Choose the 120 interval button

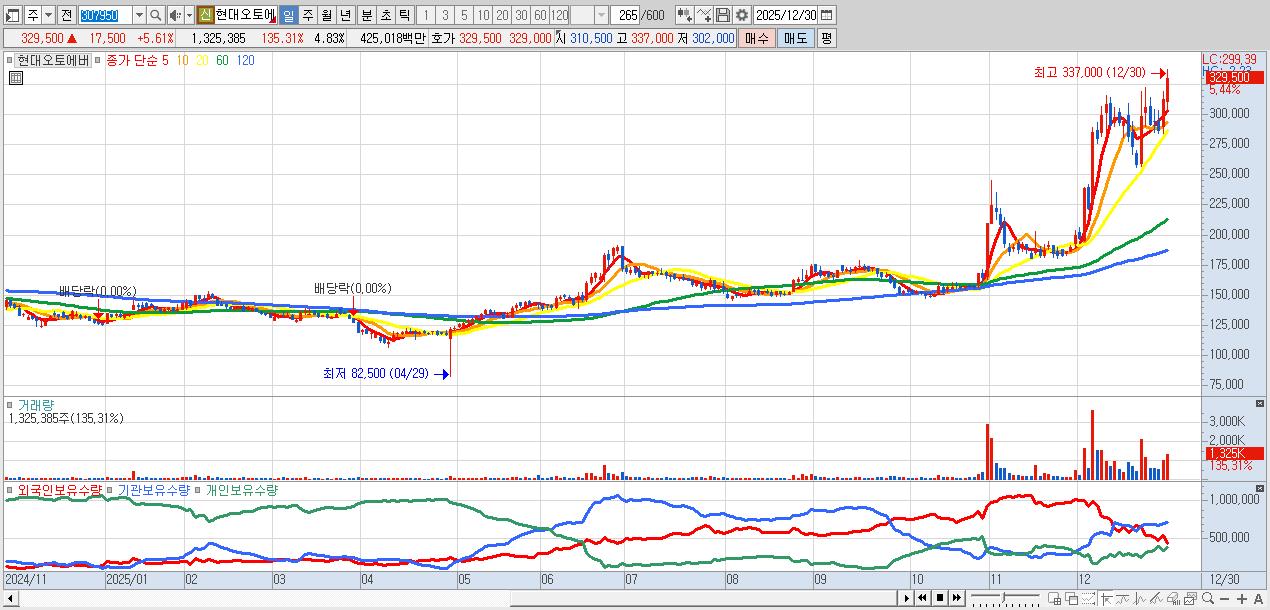559,15
